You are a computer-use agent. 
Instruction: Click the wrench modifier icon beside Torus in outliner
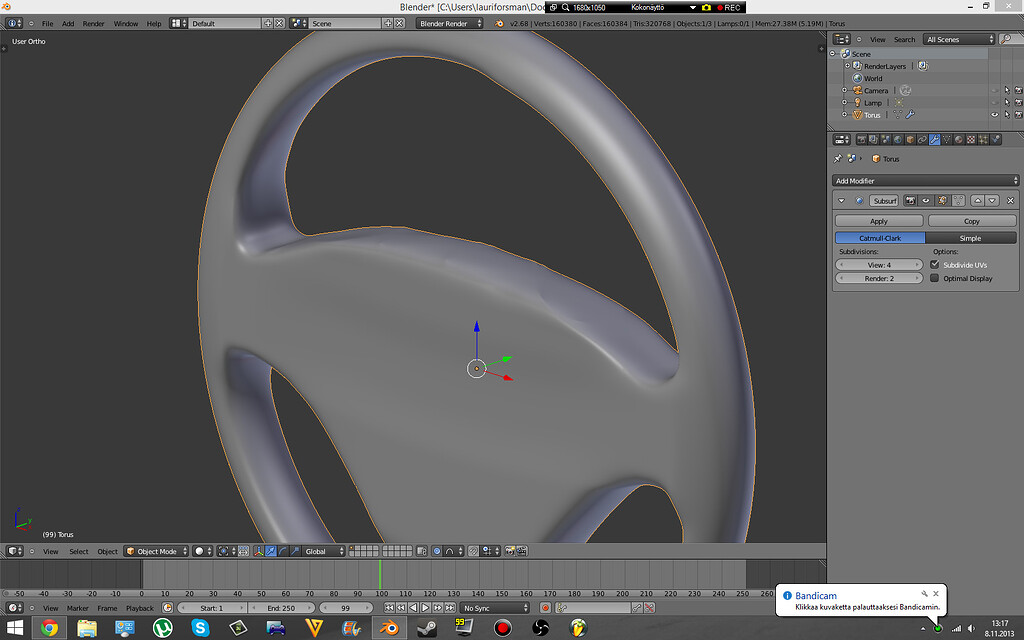pyautogui.click(x=910, y=114)
